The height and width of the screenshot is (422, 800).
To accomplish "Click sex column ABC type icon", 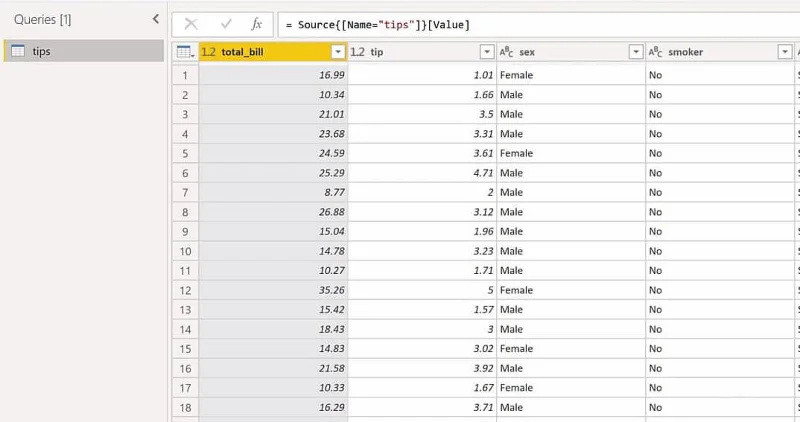I will click(x=507, y=52).
